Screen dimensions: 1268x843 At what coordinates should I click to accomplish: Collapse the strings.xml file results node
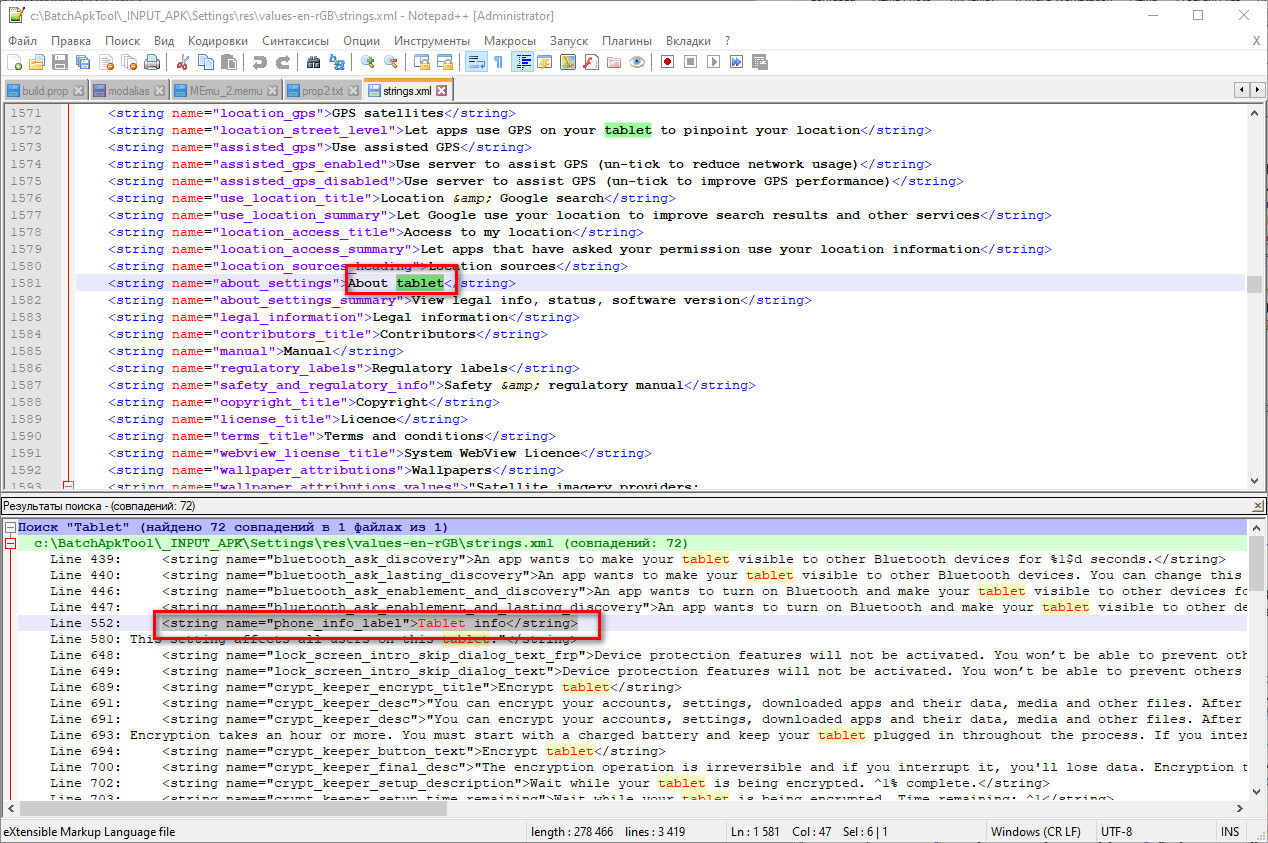[x=10, y=543]
